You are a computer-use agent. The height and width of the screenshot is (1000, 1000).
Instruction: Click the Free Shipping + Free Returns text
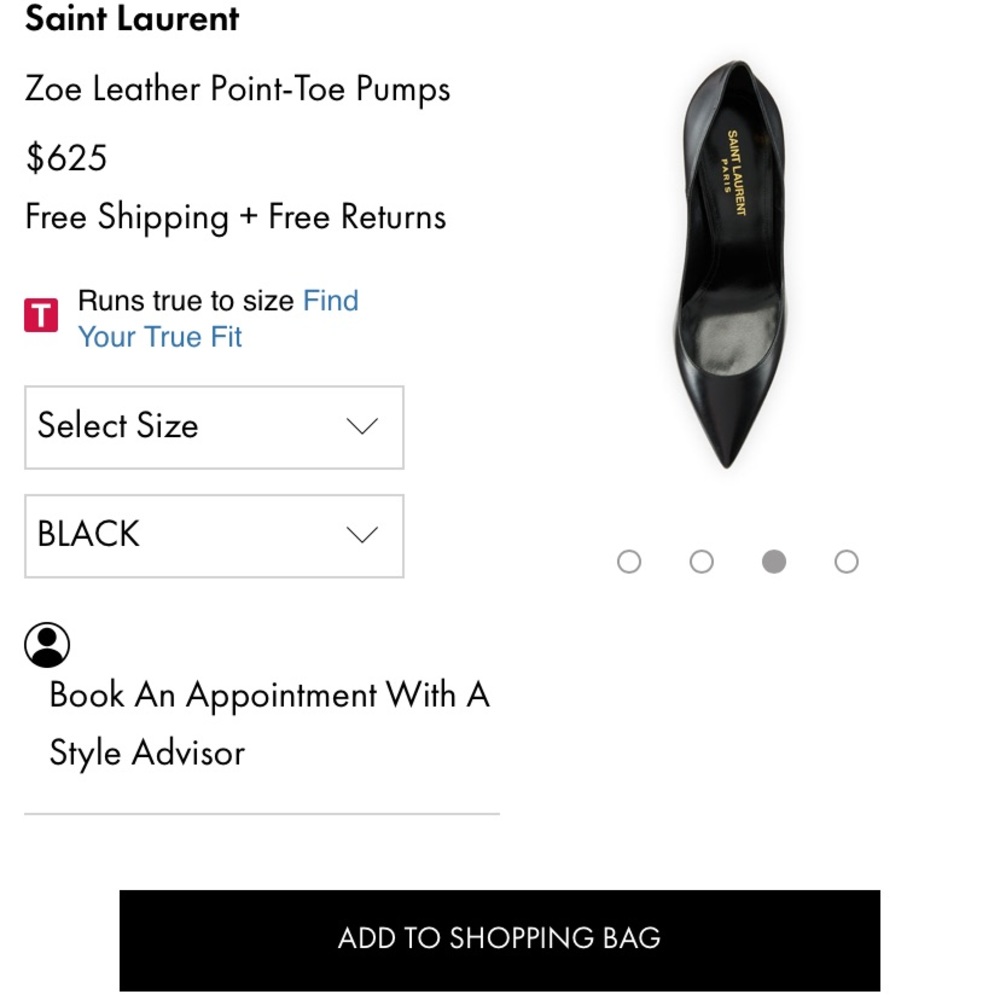tap(236, 217)
